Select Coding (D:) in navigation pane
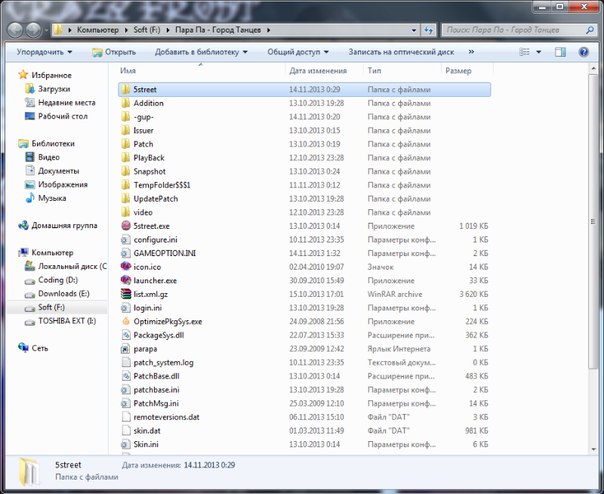The width and height of the screenshot is (604, 494). [x=58, y=280]
